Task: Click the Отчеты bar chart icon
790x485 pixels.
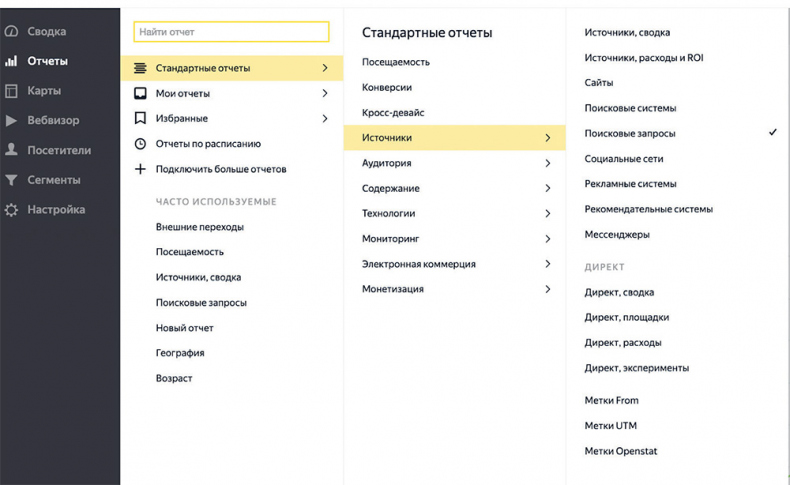Action: coord(12,61)
